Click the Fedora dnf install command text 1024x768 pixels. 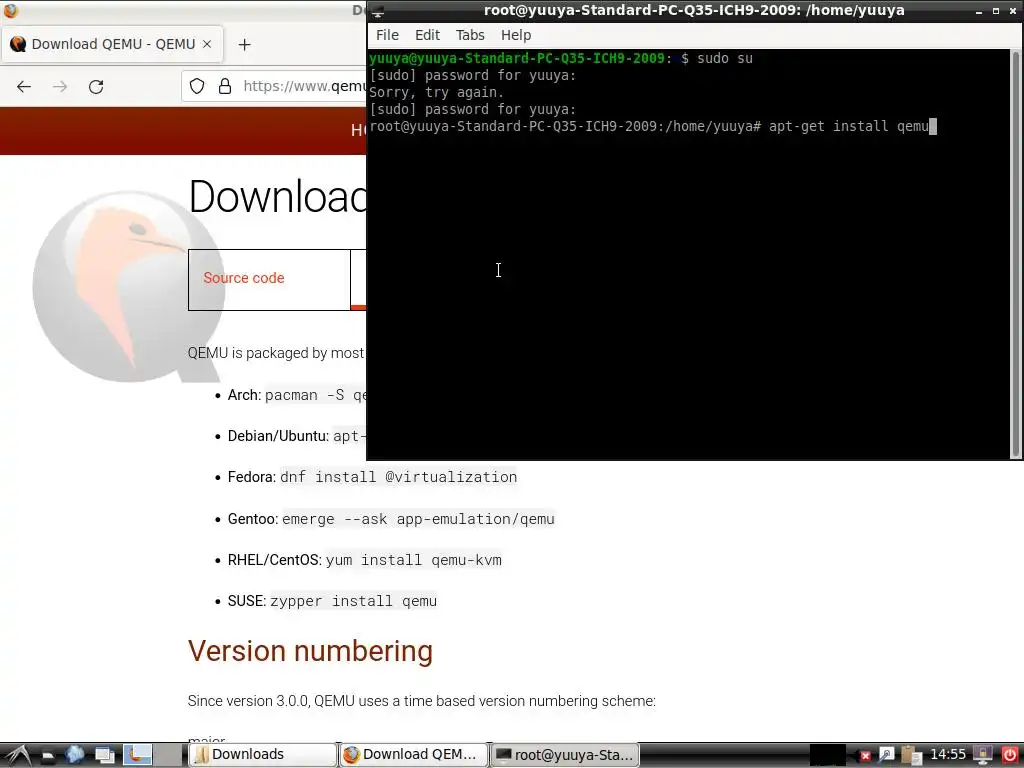point(398,477)
